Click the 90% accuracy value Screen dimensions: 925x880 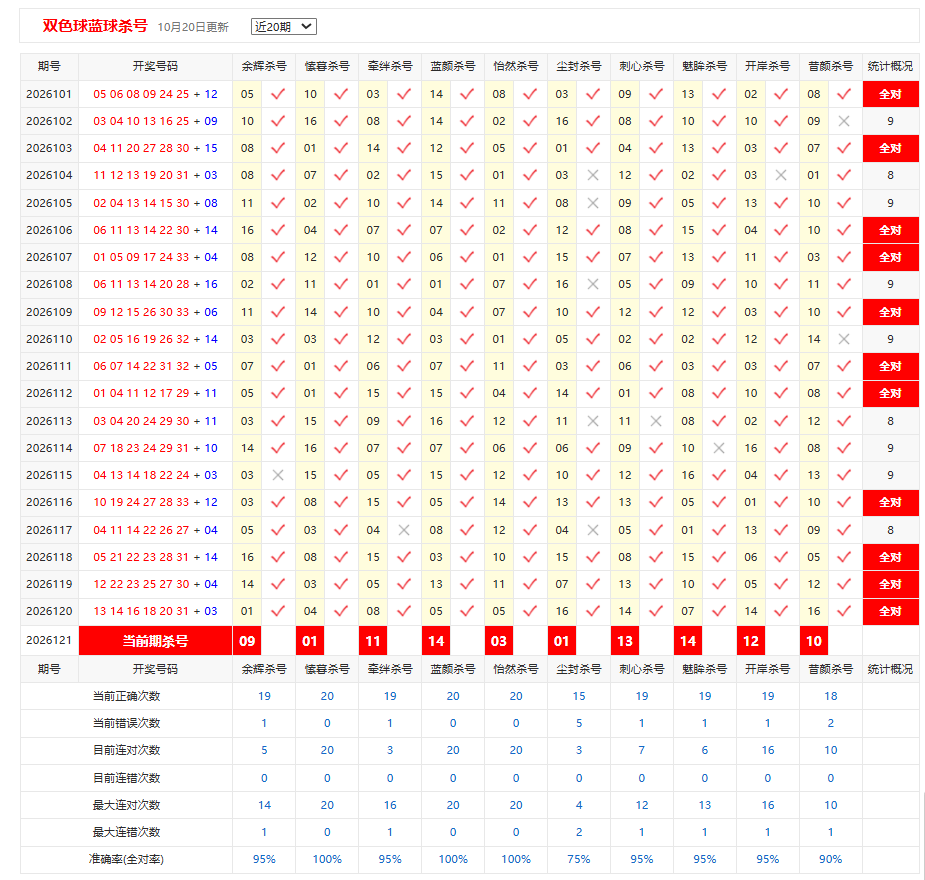tap(831, 859)
